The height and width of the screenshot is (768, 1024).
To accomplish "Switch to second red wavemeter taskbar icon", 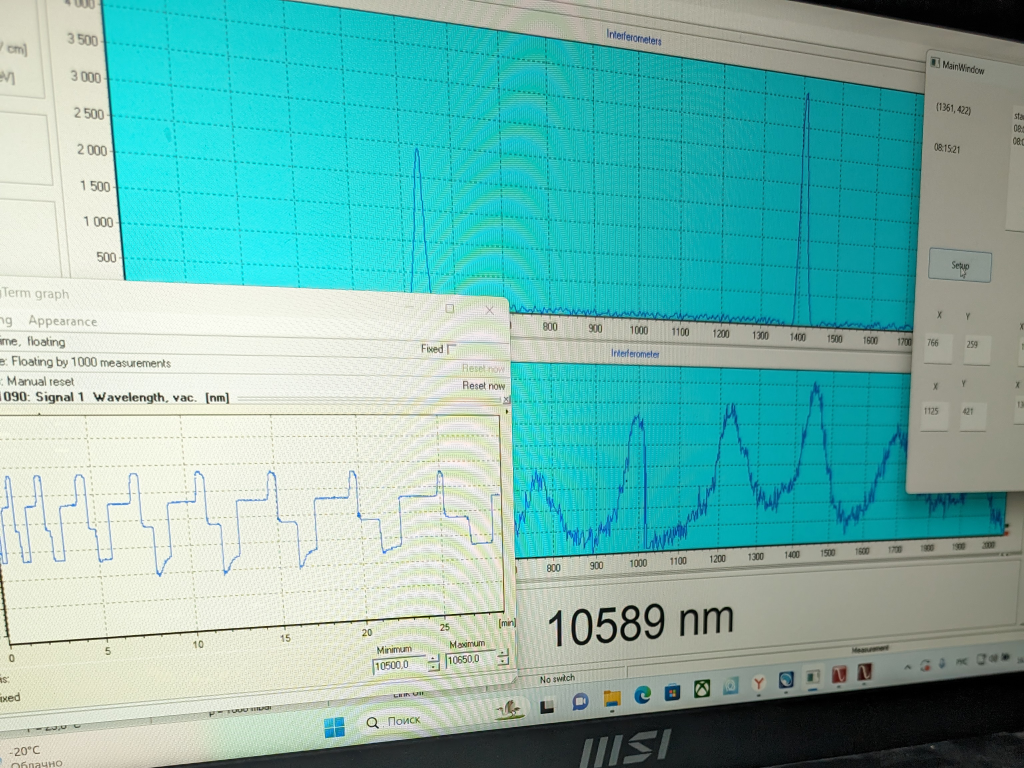I will click(865, 671).
